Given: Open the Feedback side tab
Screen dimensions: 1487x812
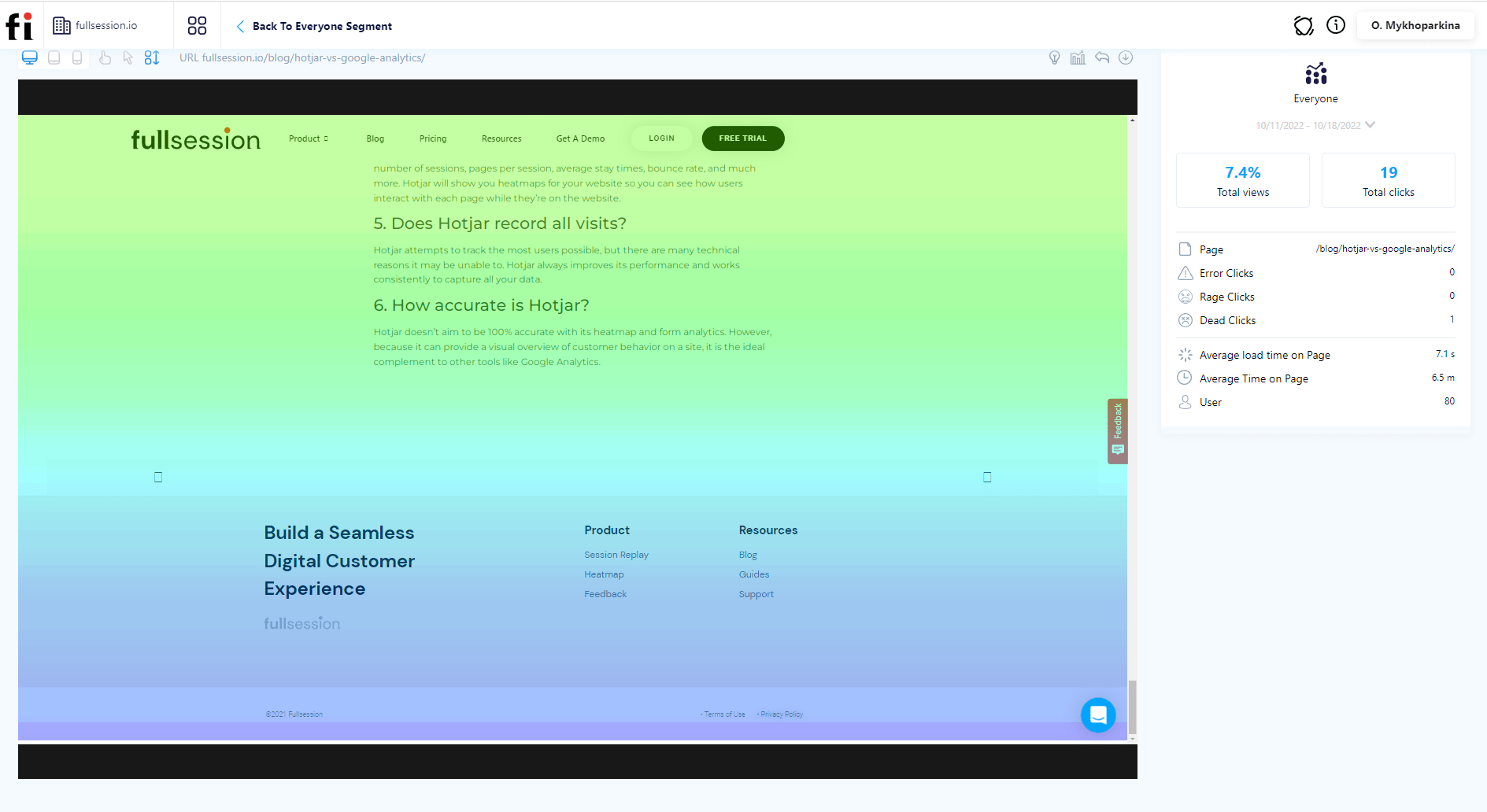Looking at the screenshot, I should coord(1118,431).
